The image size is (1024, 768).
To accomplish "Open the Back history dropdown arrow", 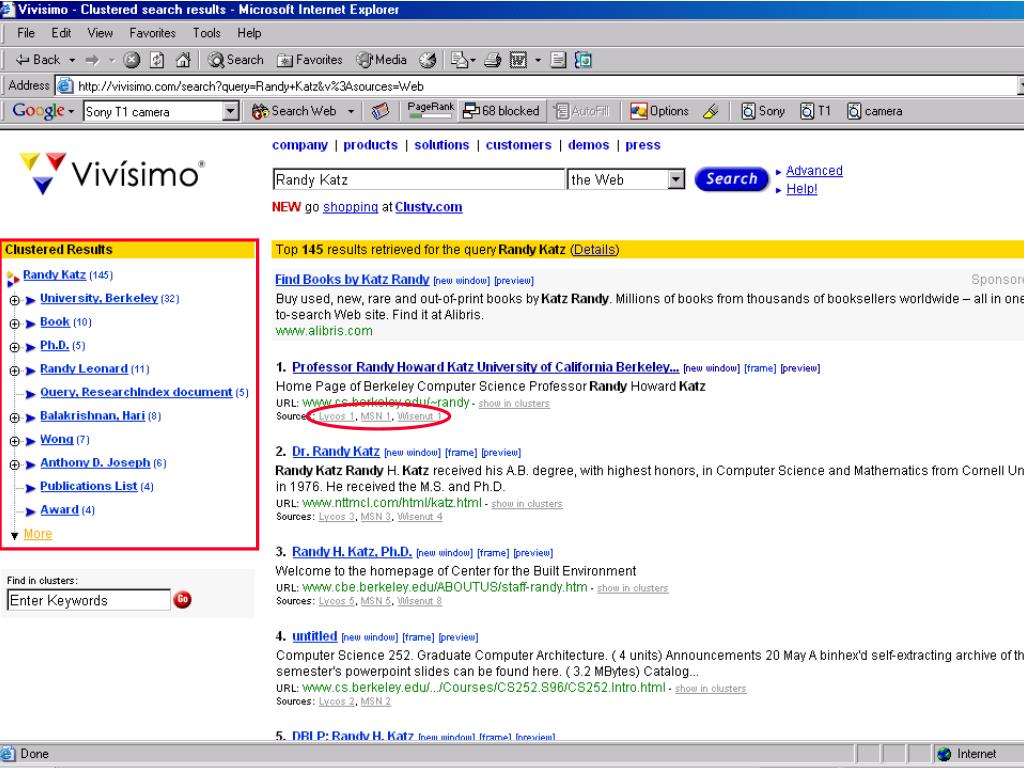I will click(72, 60).
